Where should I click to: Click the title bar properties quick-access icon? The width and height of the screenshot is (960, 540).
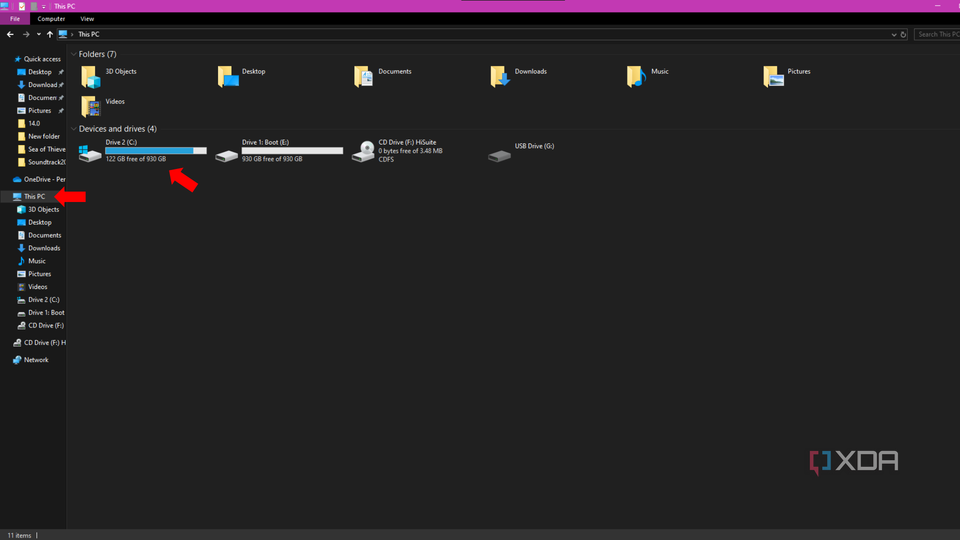tap(22, 6)
